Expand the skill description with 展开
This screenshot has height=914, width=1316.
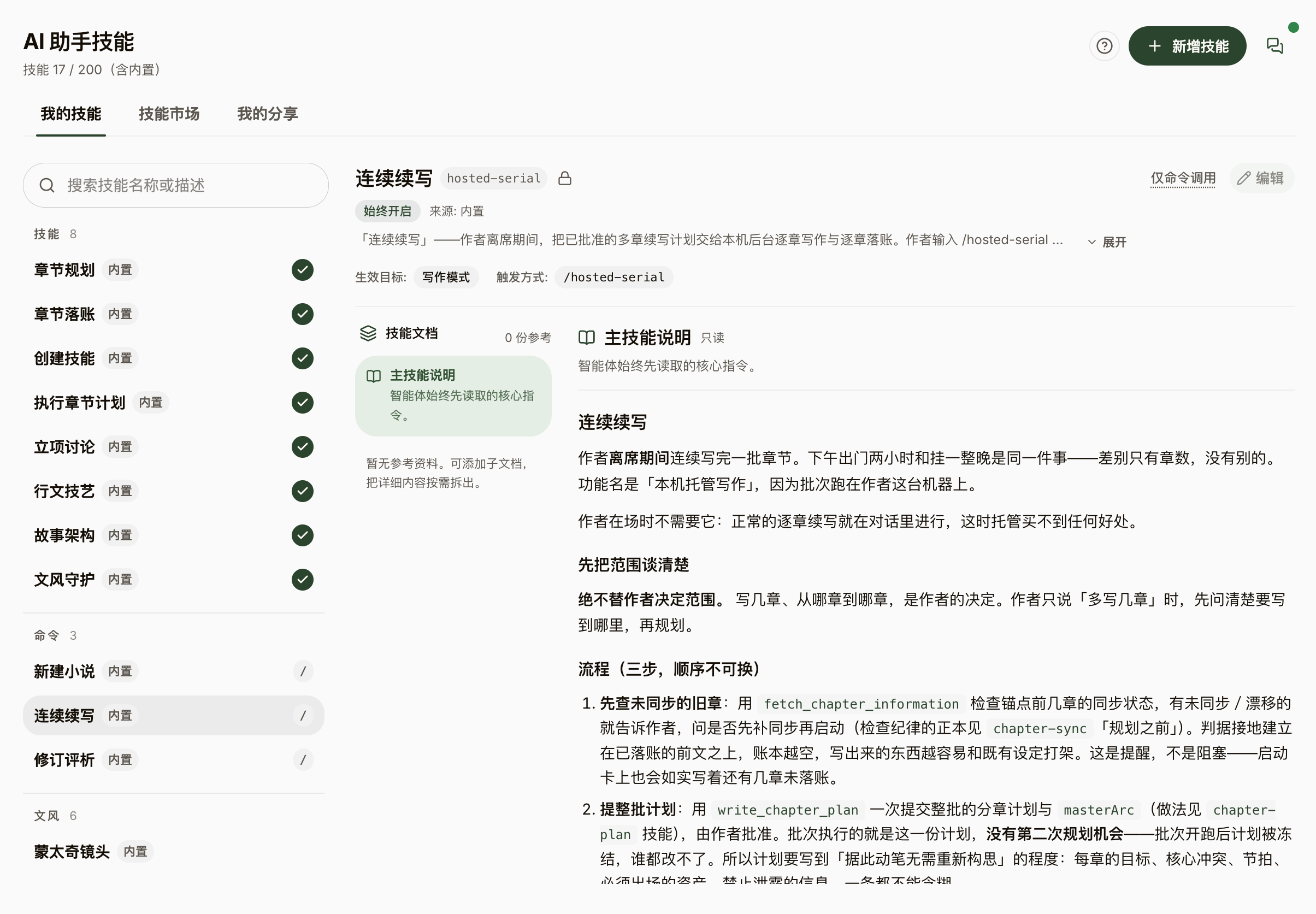click(1107, 241)
